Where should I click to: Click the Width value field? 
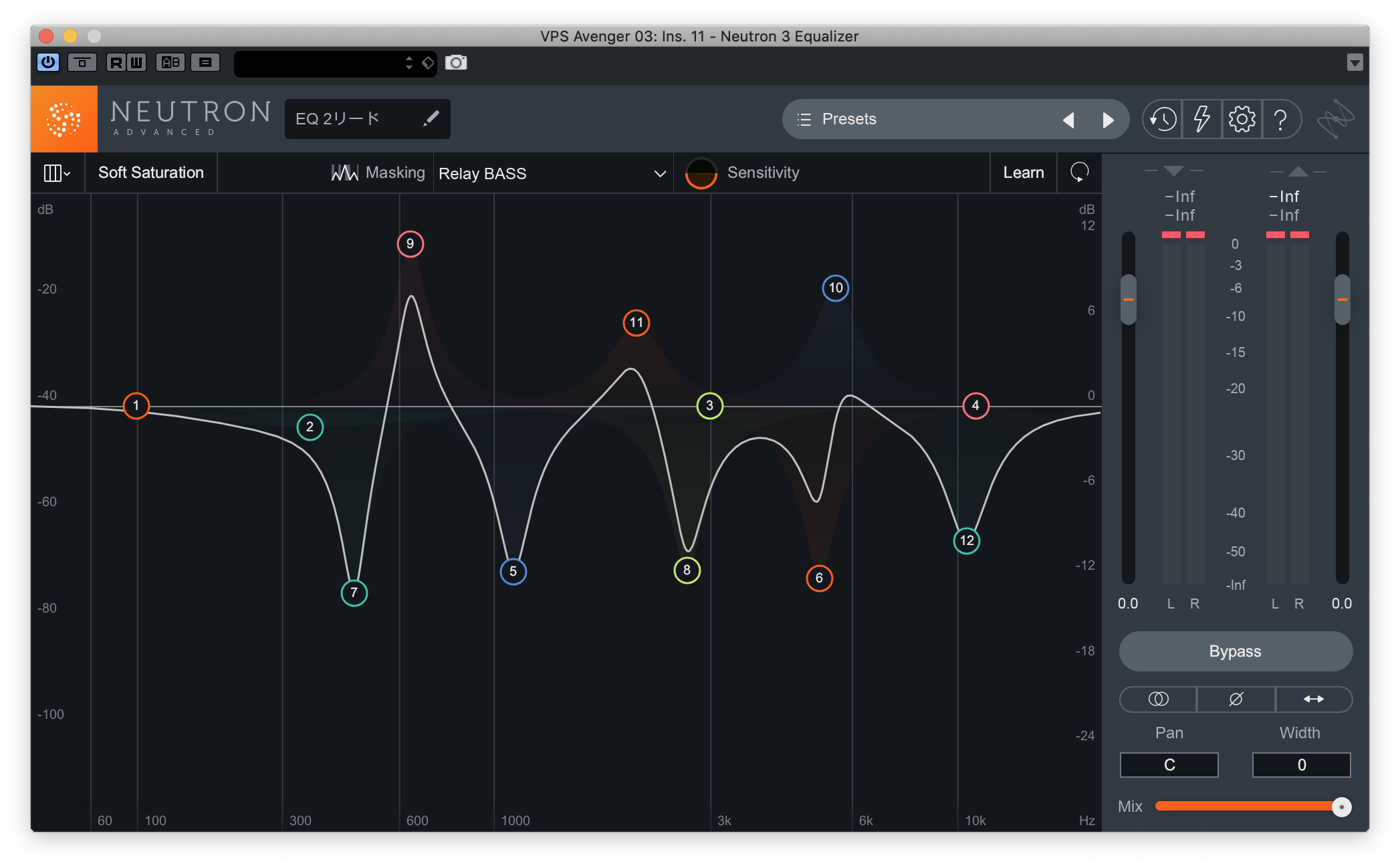pos(1301,765)
